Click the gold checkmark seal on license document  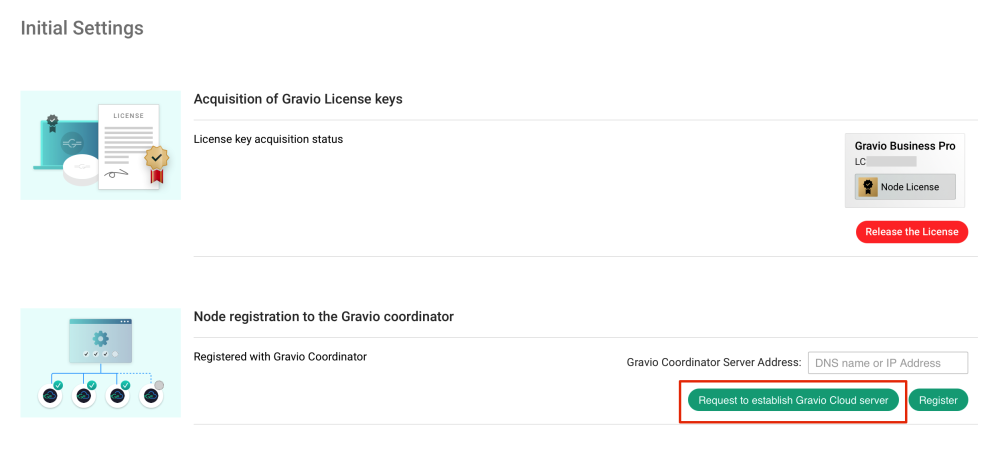(155, 157)
